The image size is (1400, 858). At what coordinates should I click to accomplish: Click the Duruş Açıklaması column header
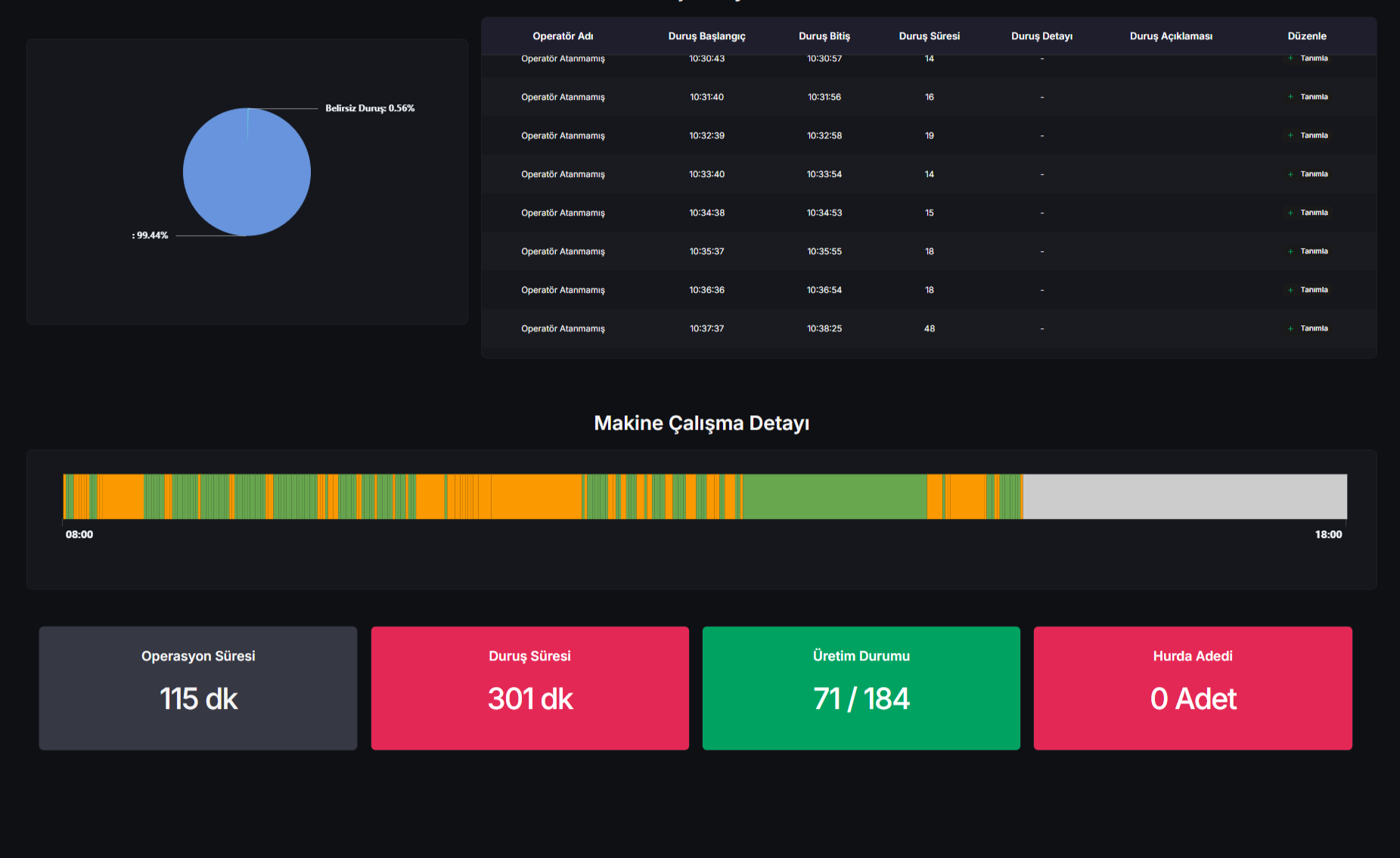pos(1170,36)
